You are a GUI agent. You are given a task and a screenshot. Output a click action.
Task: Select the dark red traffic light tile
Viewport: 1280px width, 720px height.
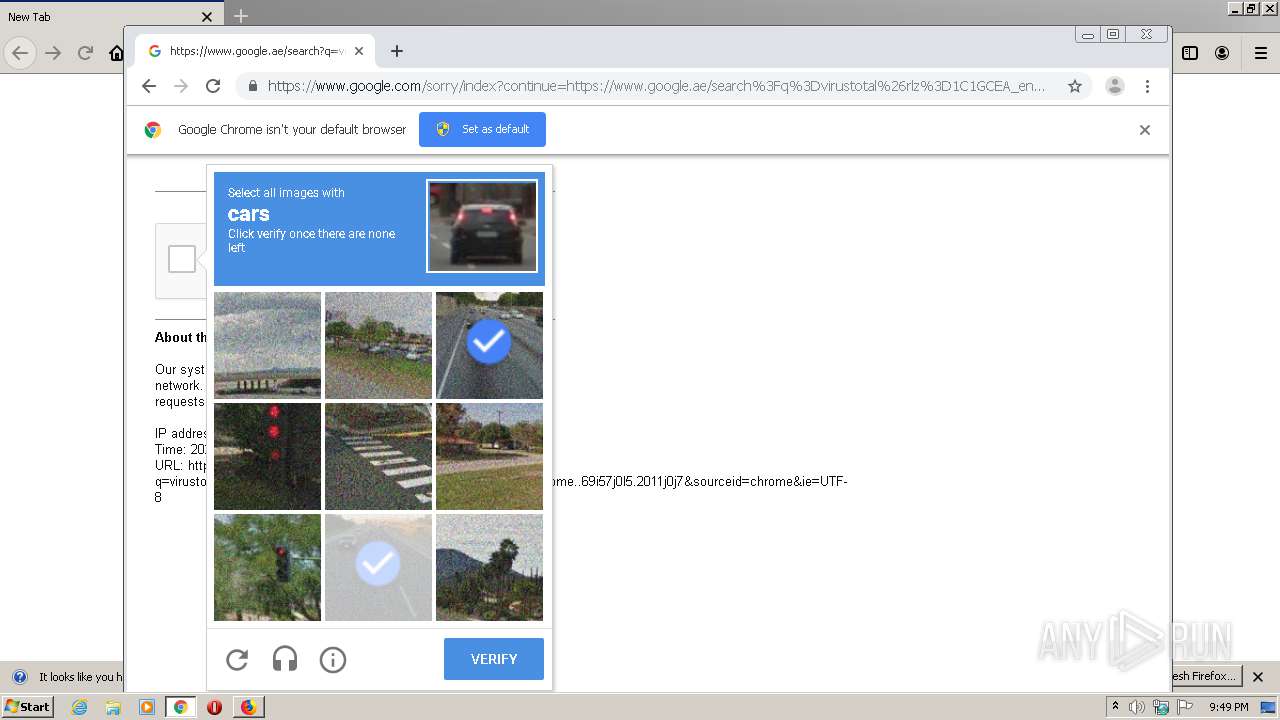267,456
